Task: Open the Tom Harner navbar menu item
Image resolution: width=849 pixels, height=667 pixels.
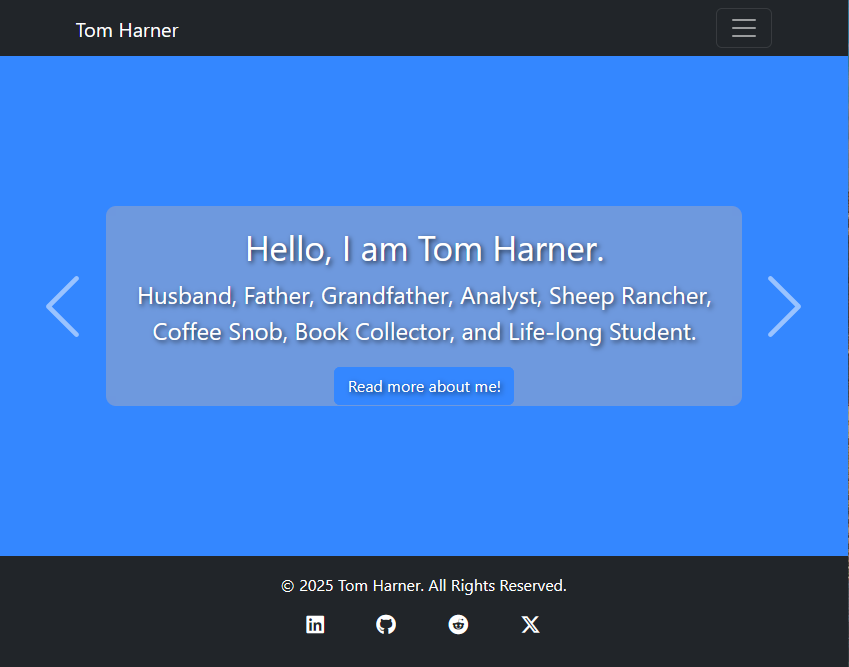Action: 126,30
